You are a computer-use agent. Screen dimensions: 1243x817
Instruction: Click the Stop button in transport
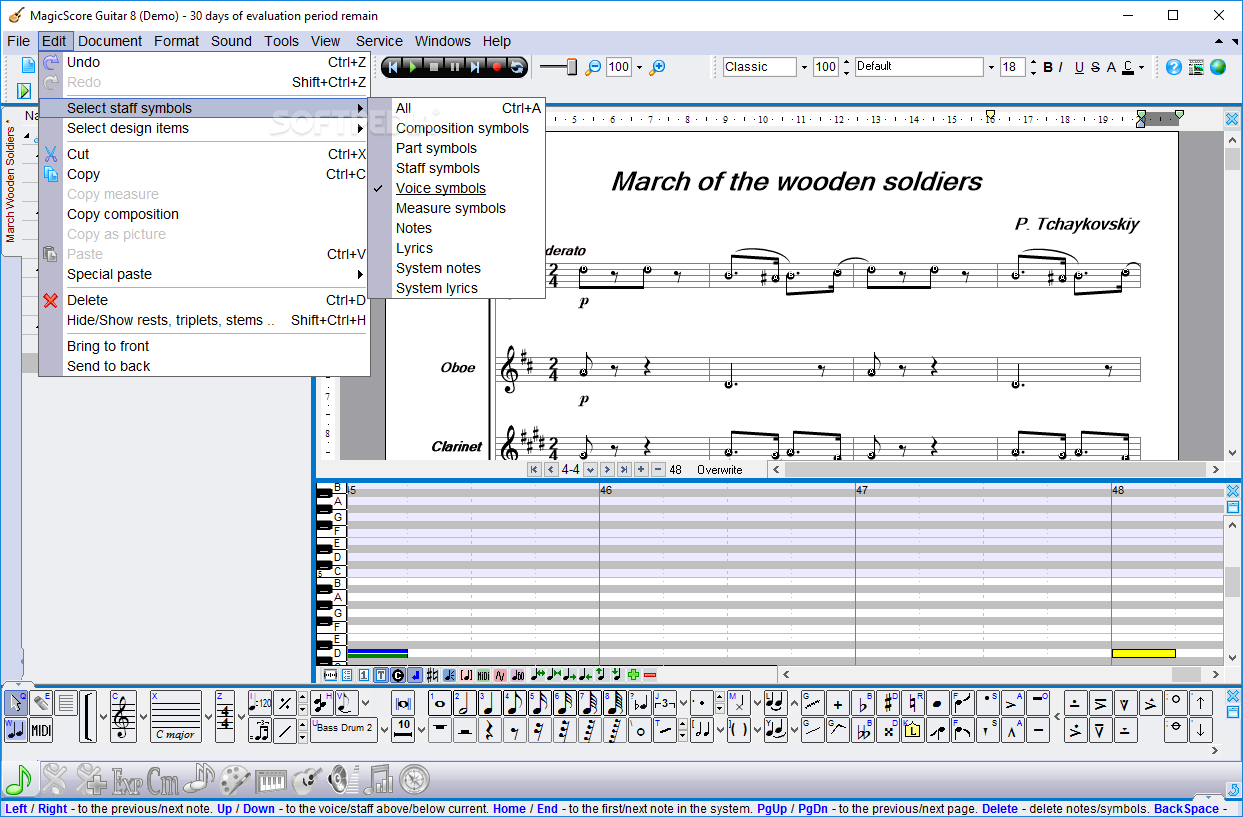click(433, 67)
